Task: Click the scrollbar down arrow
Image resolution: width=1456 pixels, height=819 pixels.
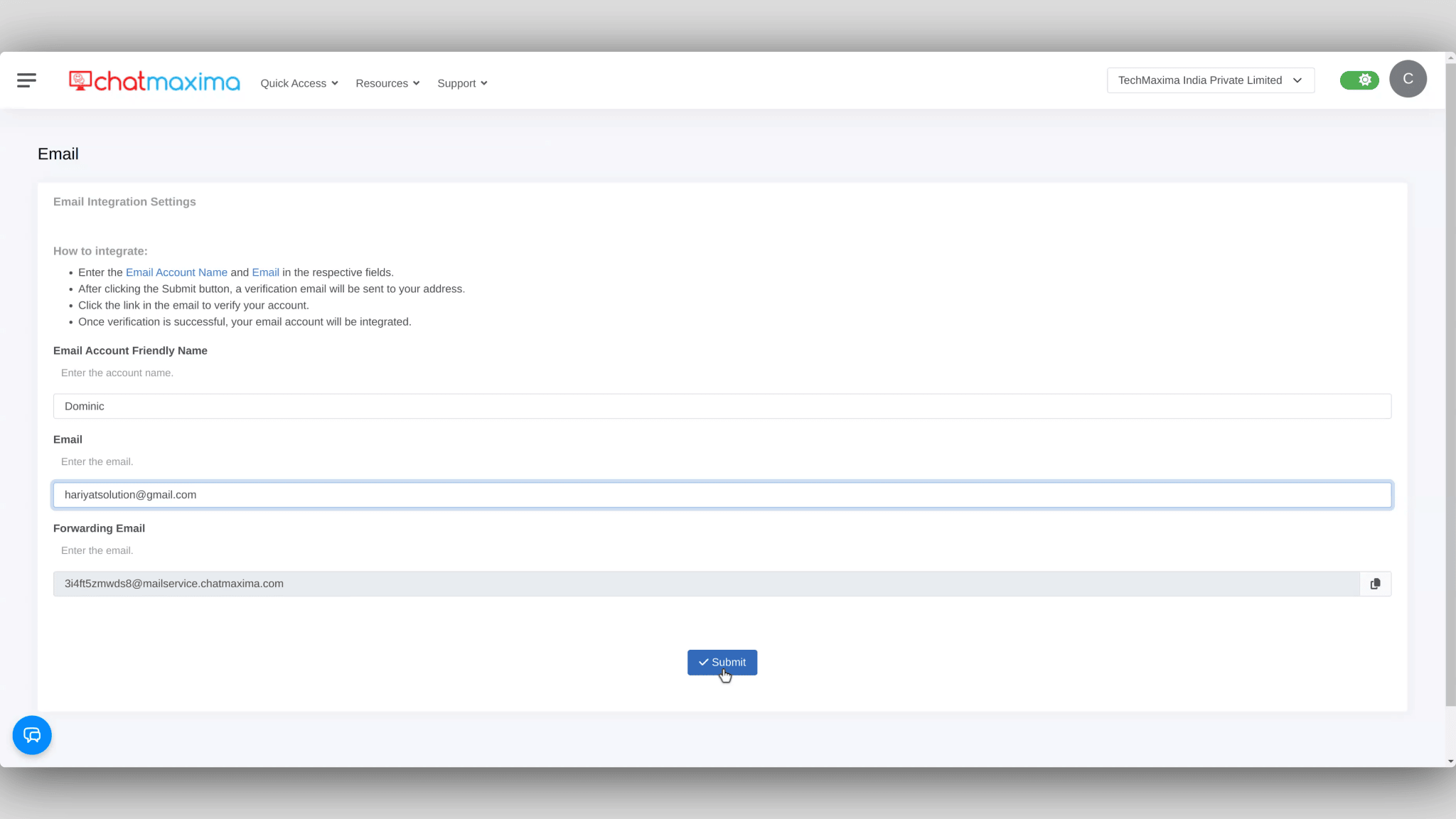Action: click(x=1450, y=761)
